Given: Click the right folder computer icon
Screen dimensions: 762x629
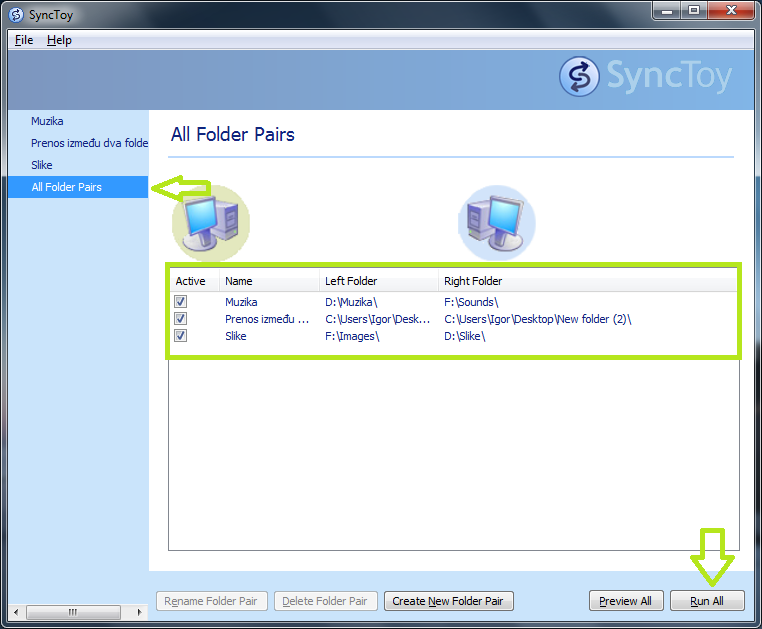Looking at the screenshot, I should 497,223.
